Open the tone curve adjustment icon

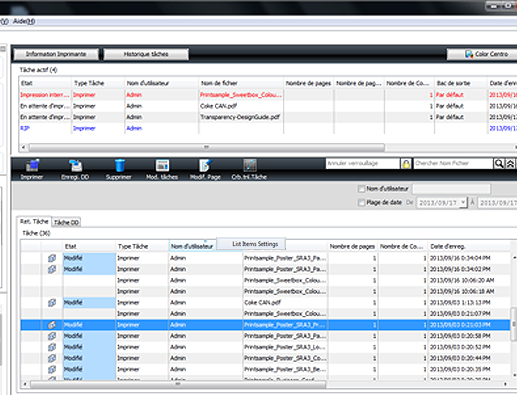pos(250,165)
